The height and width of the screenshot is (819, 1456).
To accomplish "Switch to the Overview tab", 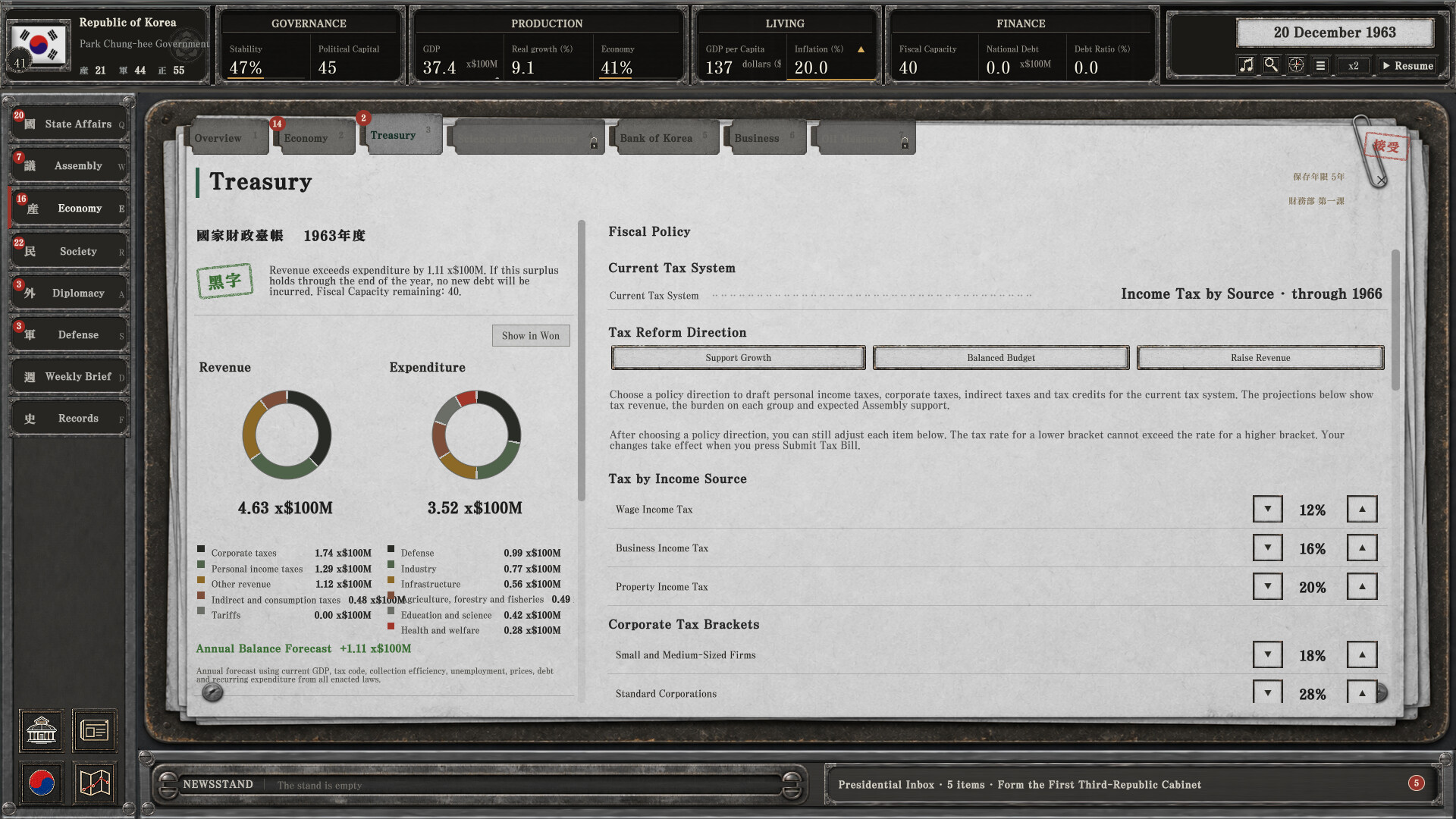I will (x=227, y=138).
